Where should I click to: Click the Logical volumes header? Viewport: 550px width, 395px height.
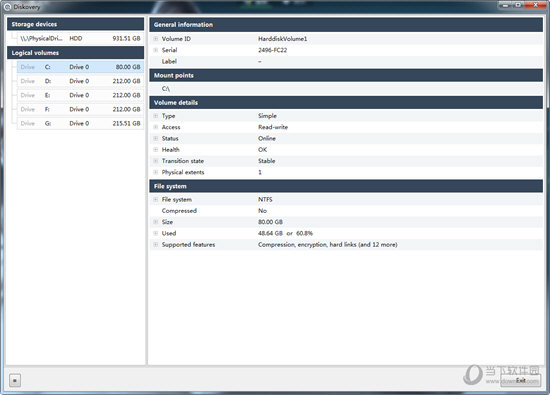(75, 53)
